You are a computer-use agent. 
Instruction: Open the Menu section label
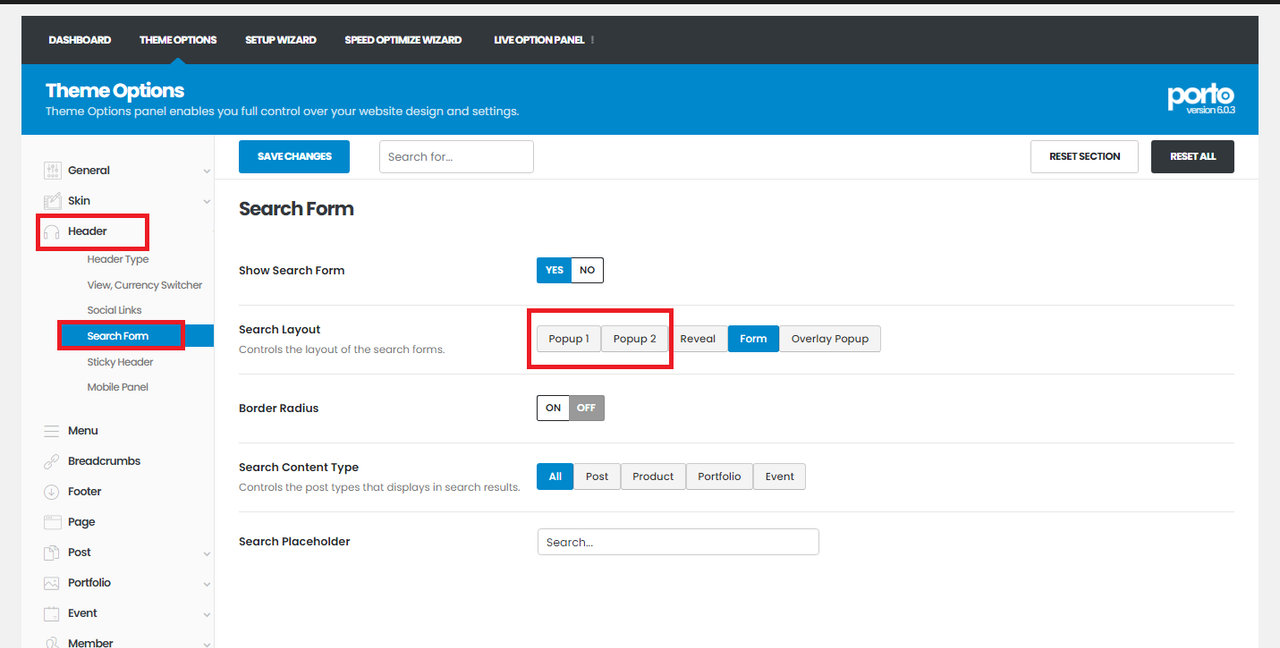pos(83,431)
